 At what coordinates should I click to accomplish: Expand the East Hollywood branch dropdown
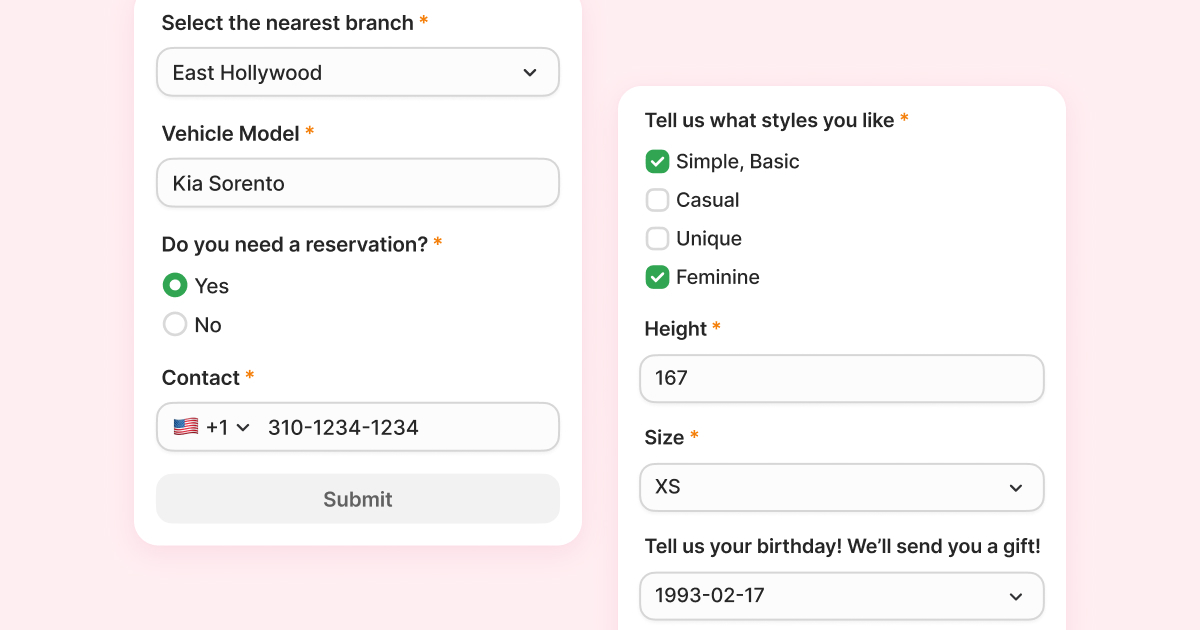click(357, 73)
